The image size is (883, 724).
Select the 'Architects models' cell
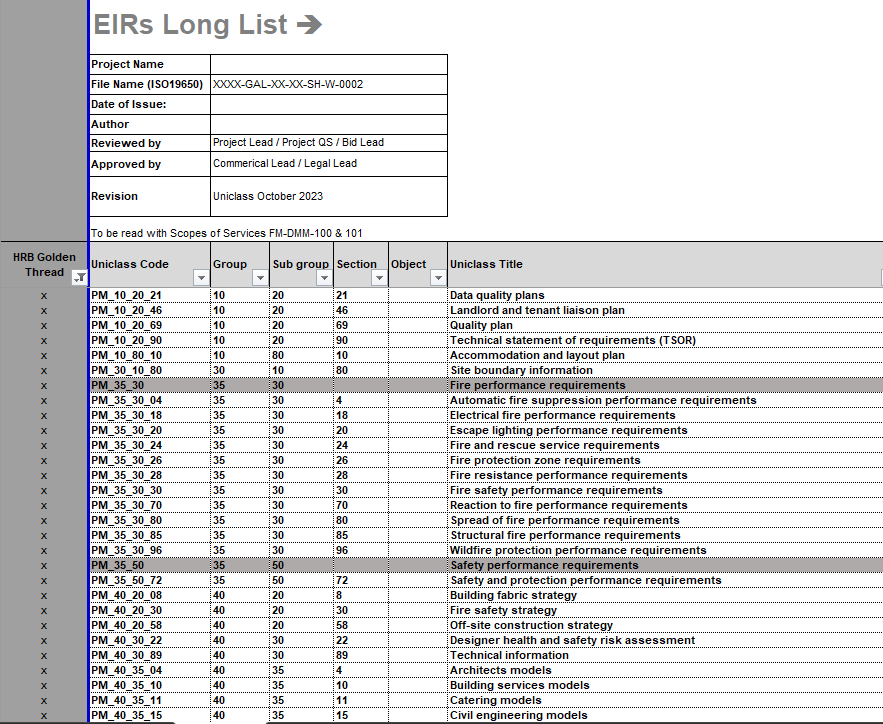[665, 671]
